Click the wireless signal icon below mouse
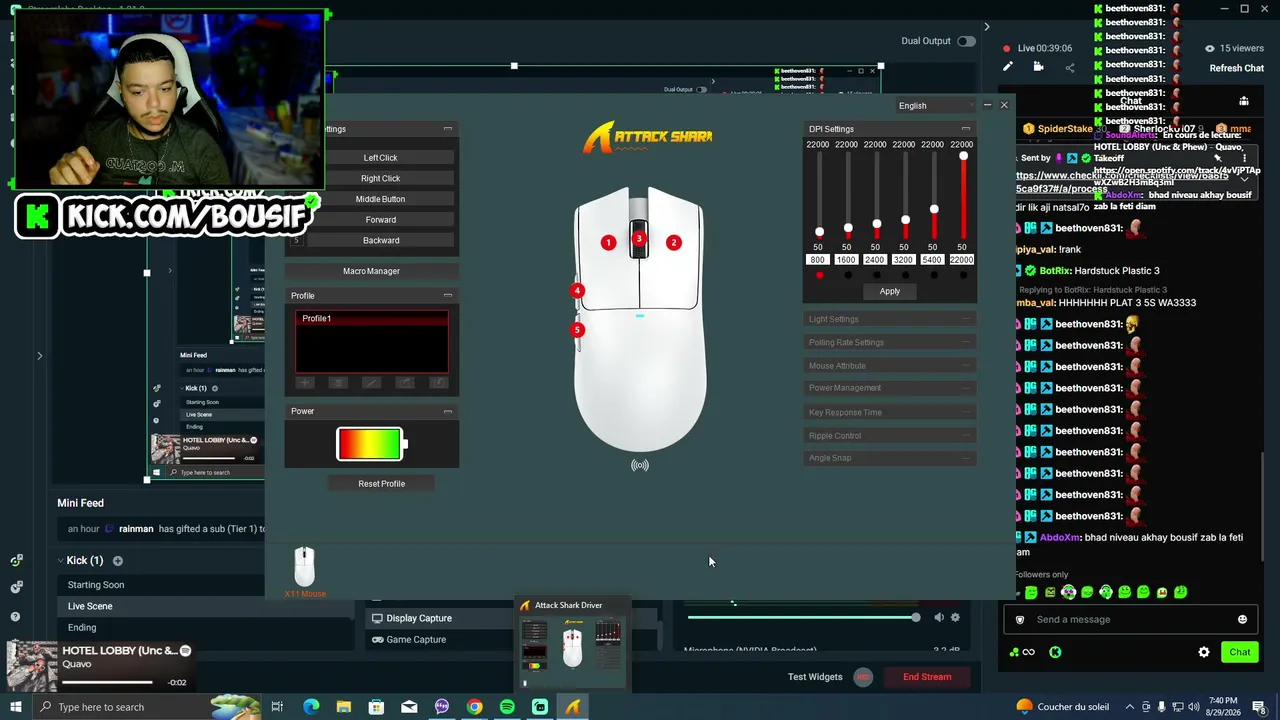Image resolution: width=1280 pixels, height=720 pixels. pyautogui.click(x=640, y=465)
